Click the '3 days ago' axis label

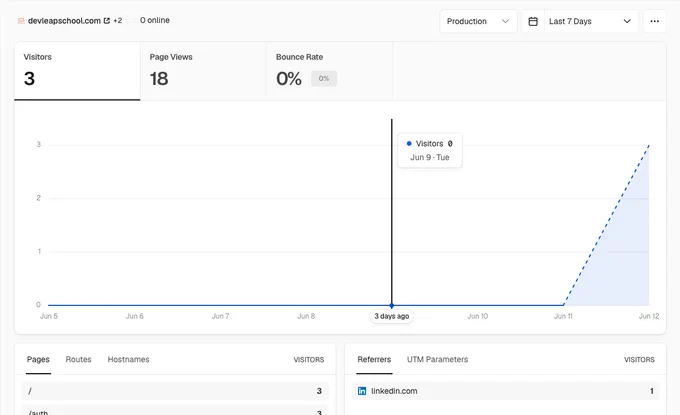pyautogui.click(x=392, y=316)
